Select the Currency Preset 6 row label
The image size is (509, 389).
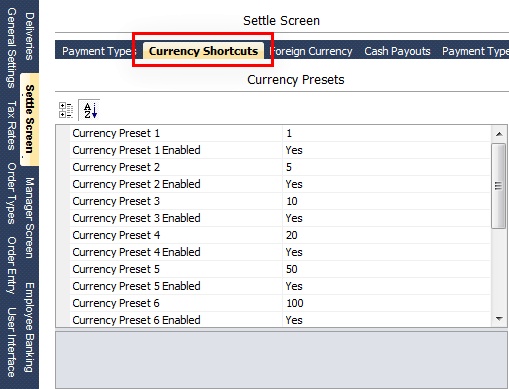pyautogui.click(x=116, y=303)
